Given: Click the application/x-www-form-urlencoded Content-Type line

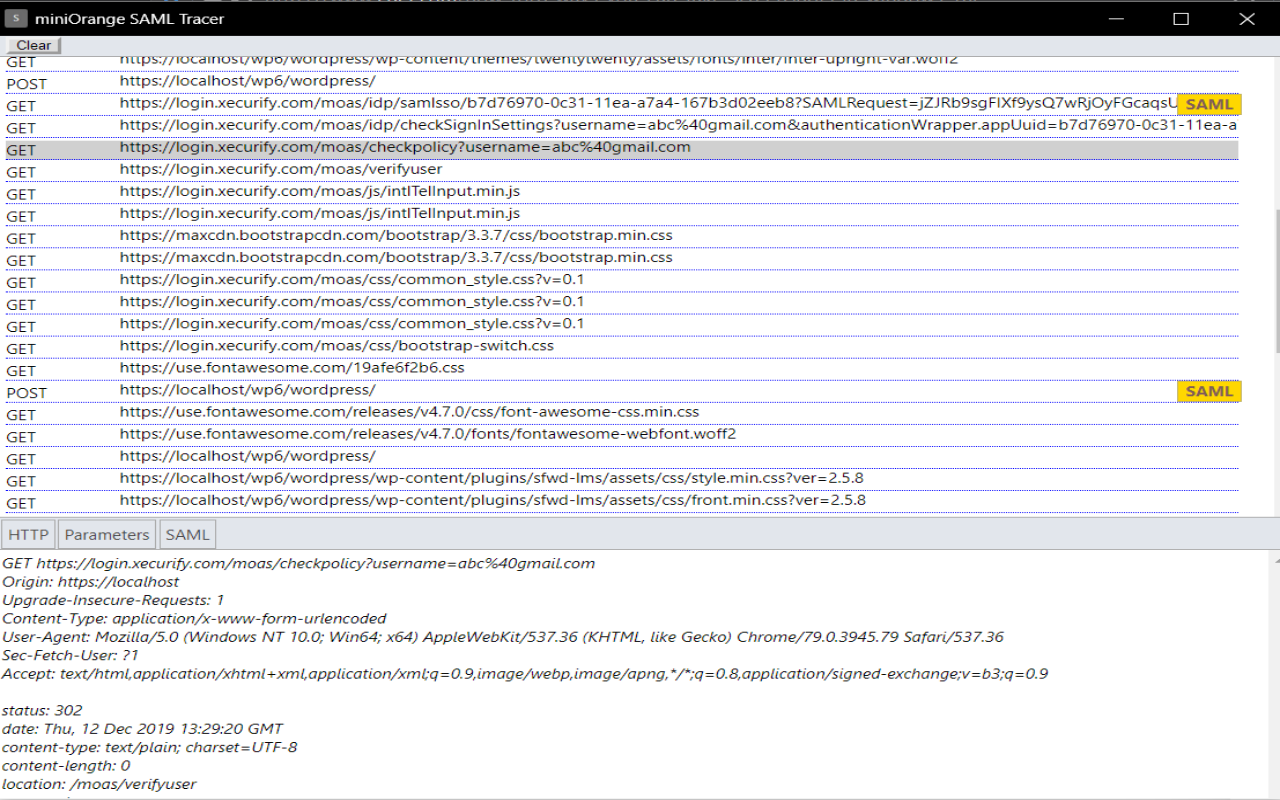Looking at the screenshot, I should (194, 618).
